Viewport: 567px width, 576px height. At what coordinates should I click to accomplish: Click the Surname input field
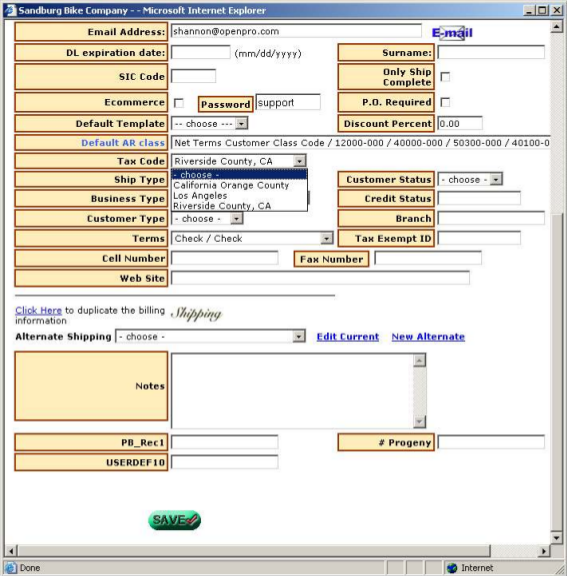pos(491,53)
